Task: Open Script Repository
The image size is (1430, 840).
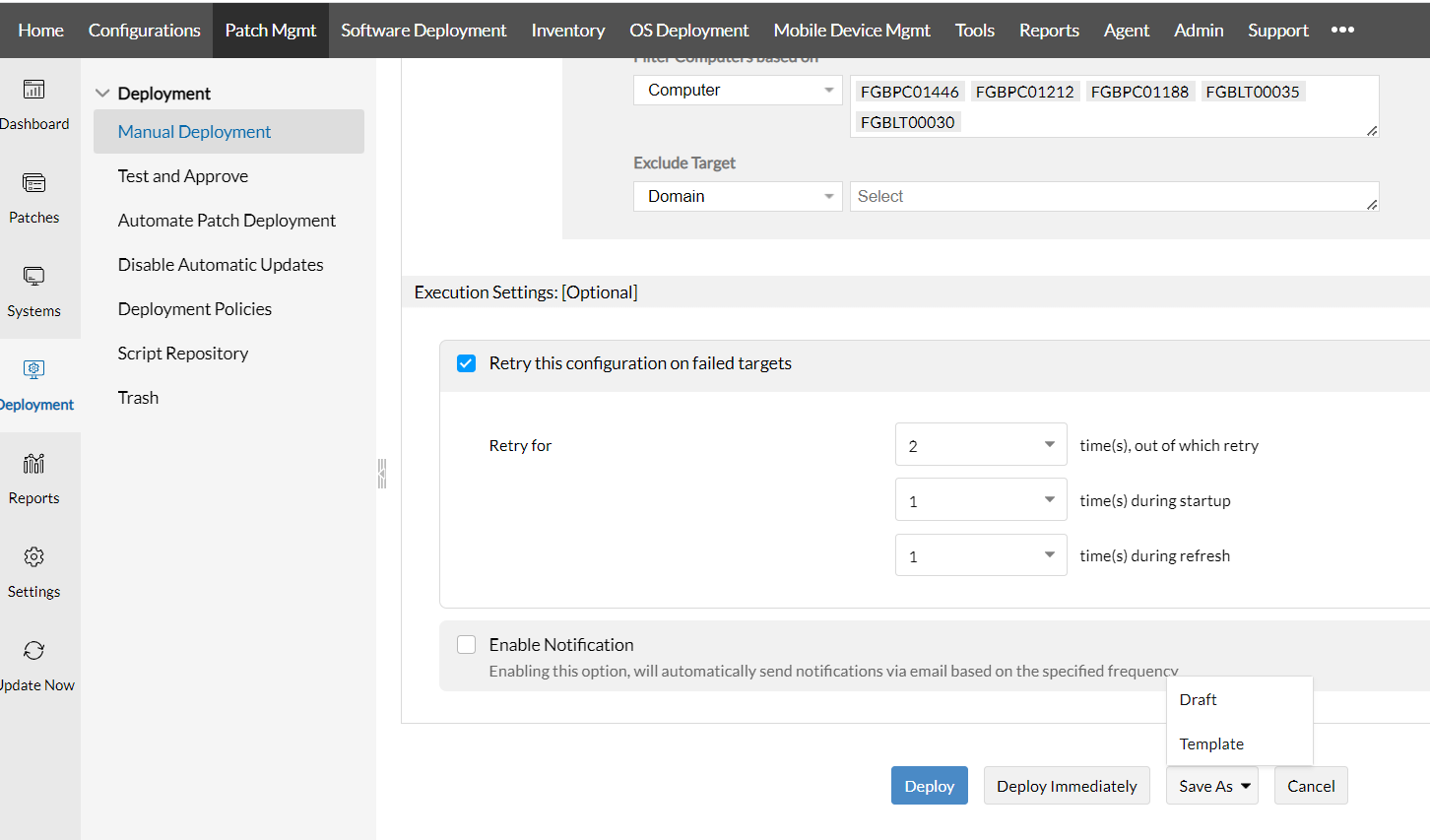Action: pos(183,354)
